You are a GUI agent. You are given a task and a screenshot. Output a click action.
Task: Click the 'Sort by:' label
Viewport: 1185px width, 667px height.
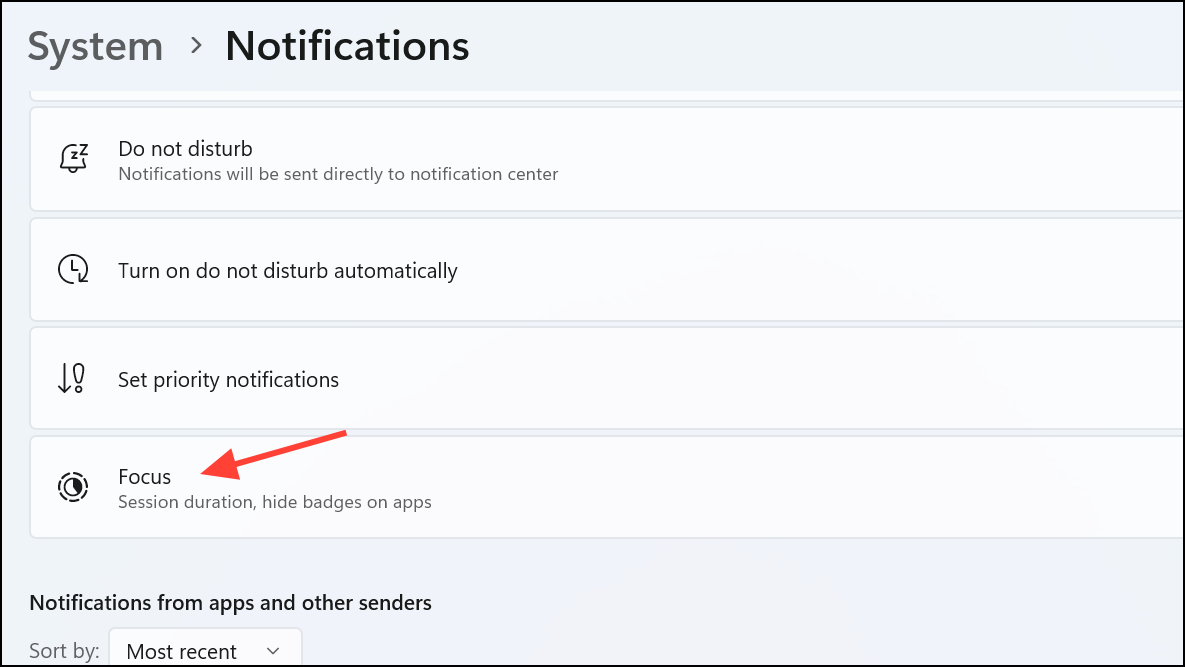pyautogui.click(x=64, y=651)
